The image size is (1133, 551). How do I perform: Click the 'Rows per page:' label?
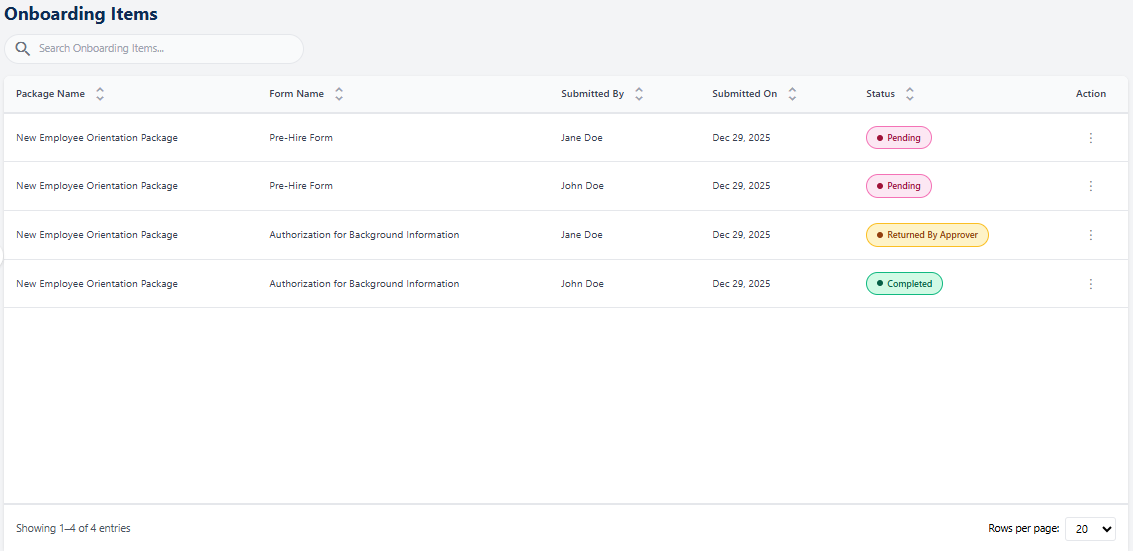click(1024, 529)
